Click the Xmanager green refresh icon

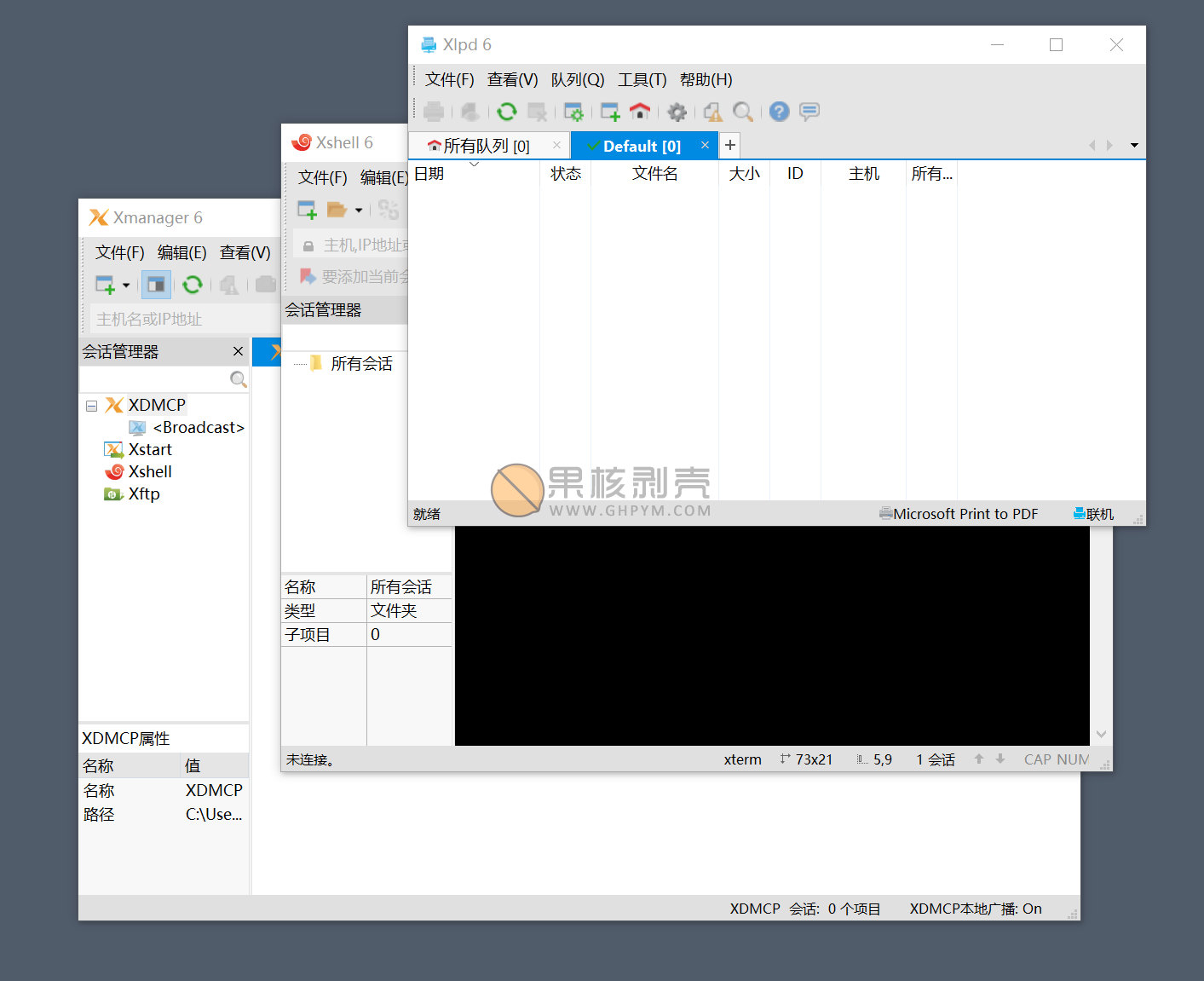[193, 285]
